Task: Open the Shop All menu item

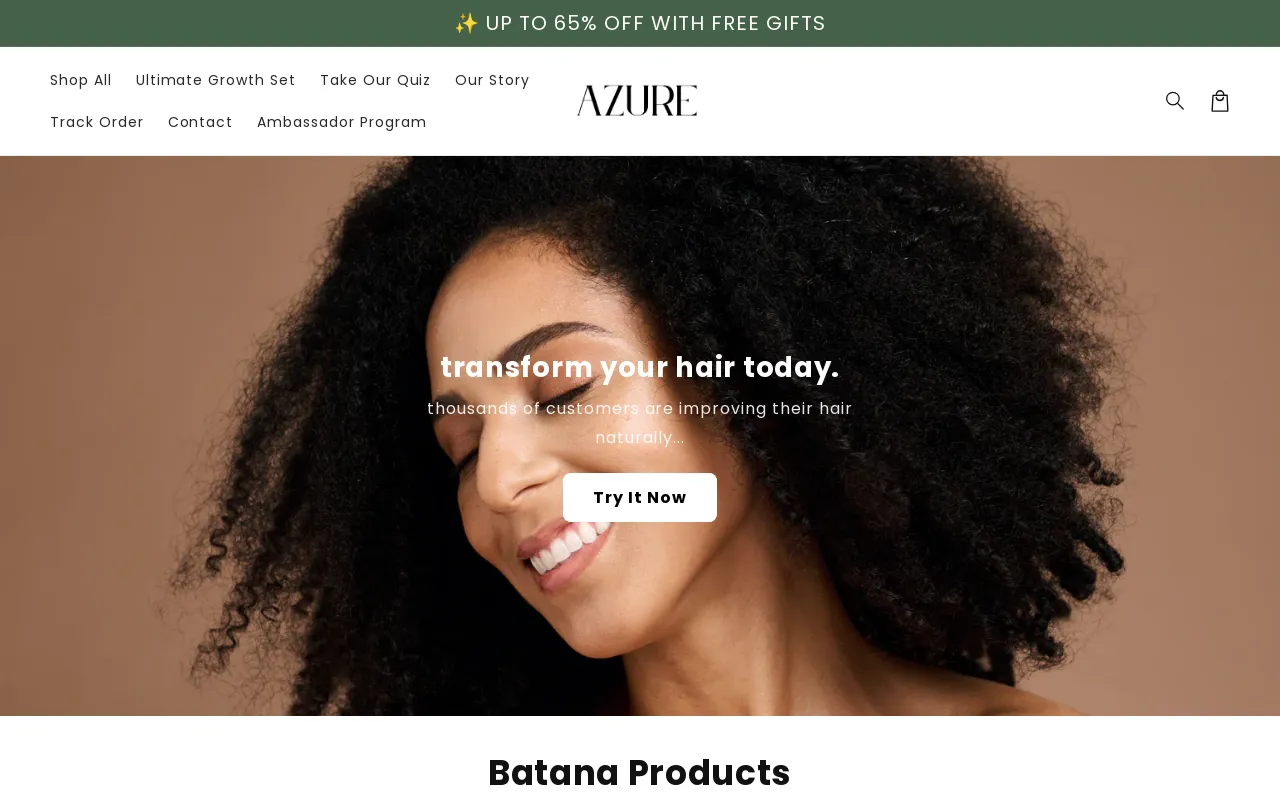Action: coord(81,80)
